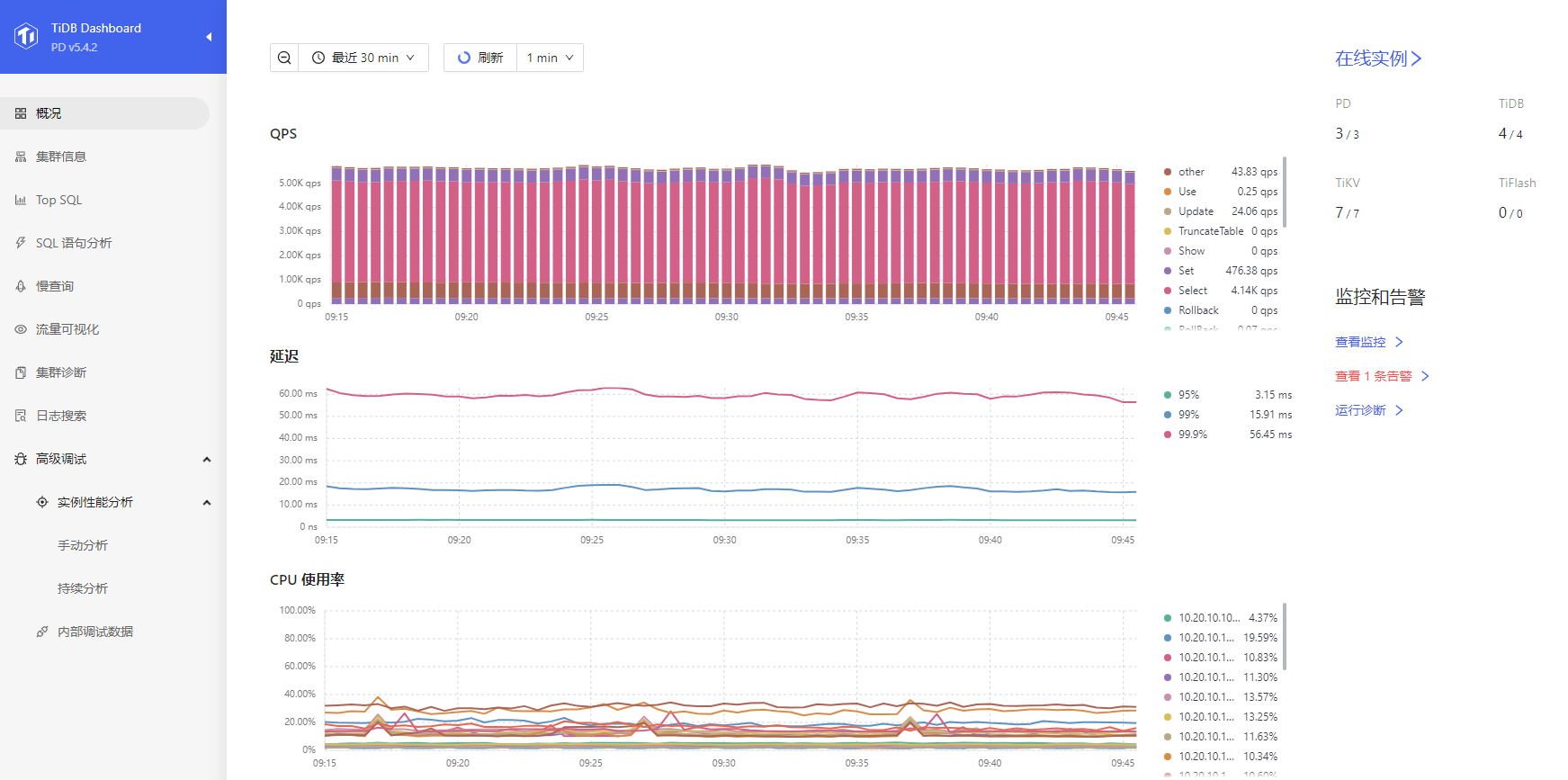The width and height of the screenshot is (1568, 780).
Task: Open the 概况 overview page
Action: [104, 113]
